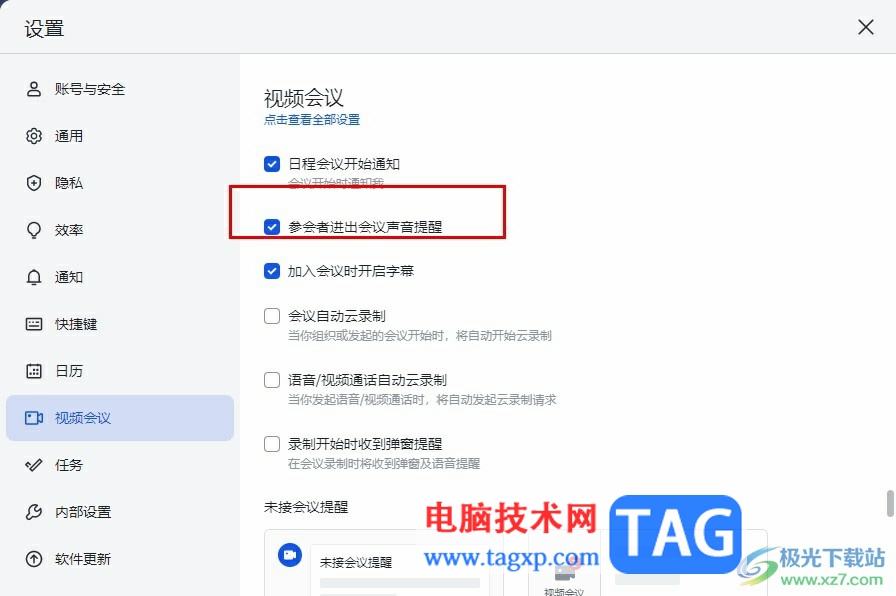
Task: Close the 设置 dialog
Action: (866, 27)
